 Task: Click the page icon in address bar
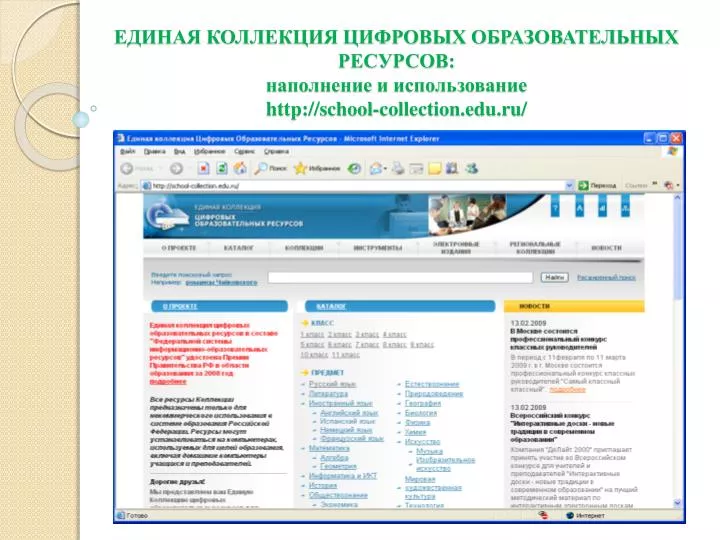(146, 186)
